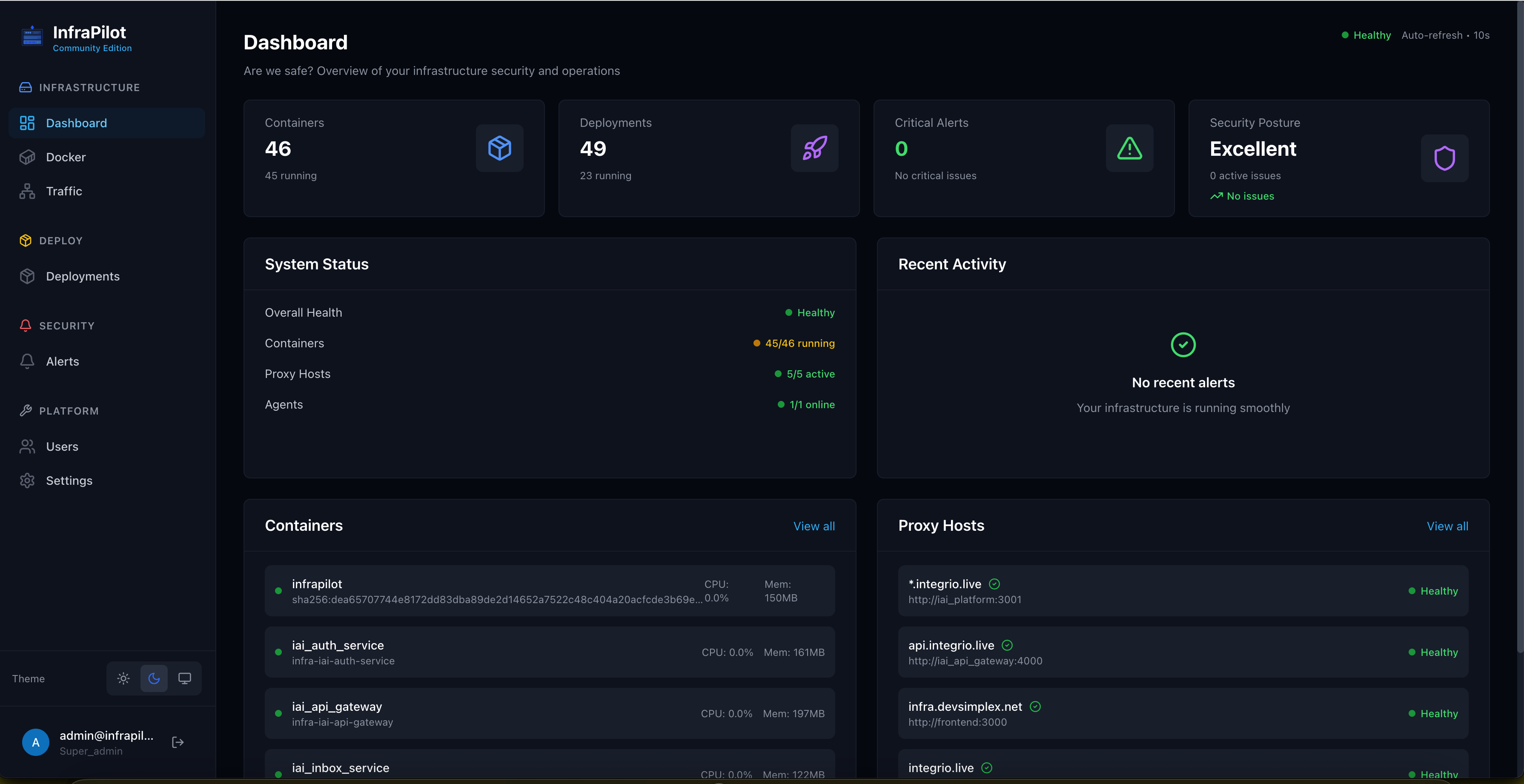The width and height of the screenshot is (1524, 784).
Task: Click the Healthy status in header
Action: [x=1366, y=35]
